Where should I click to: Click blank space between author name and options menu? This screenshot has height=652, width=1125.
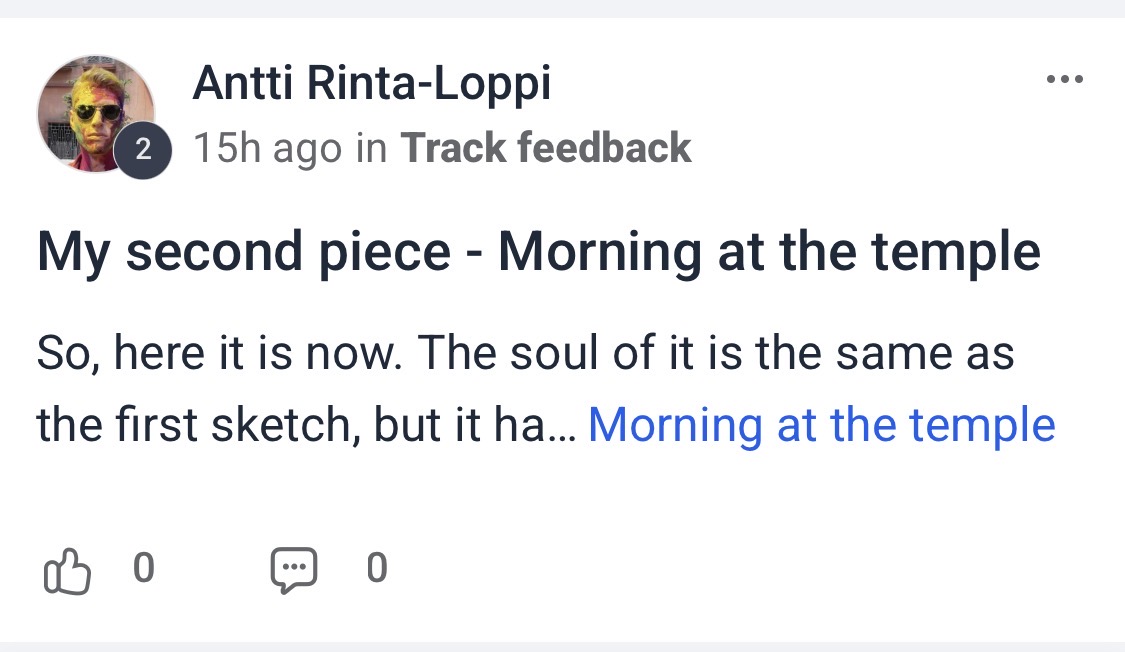pyautogui.click(x=800, y=83)
